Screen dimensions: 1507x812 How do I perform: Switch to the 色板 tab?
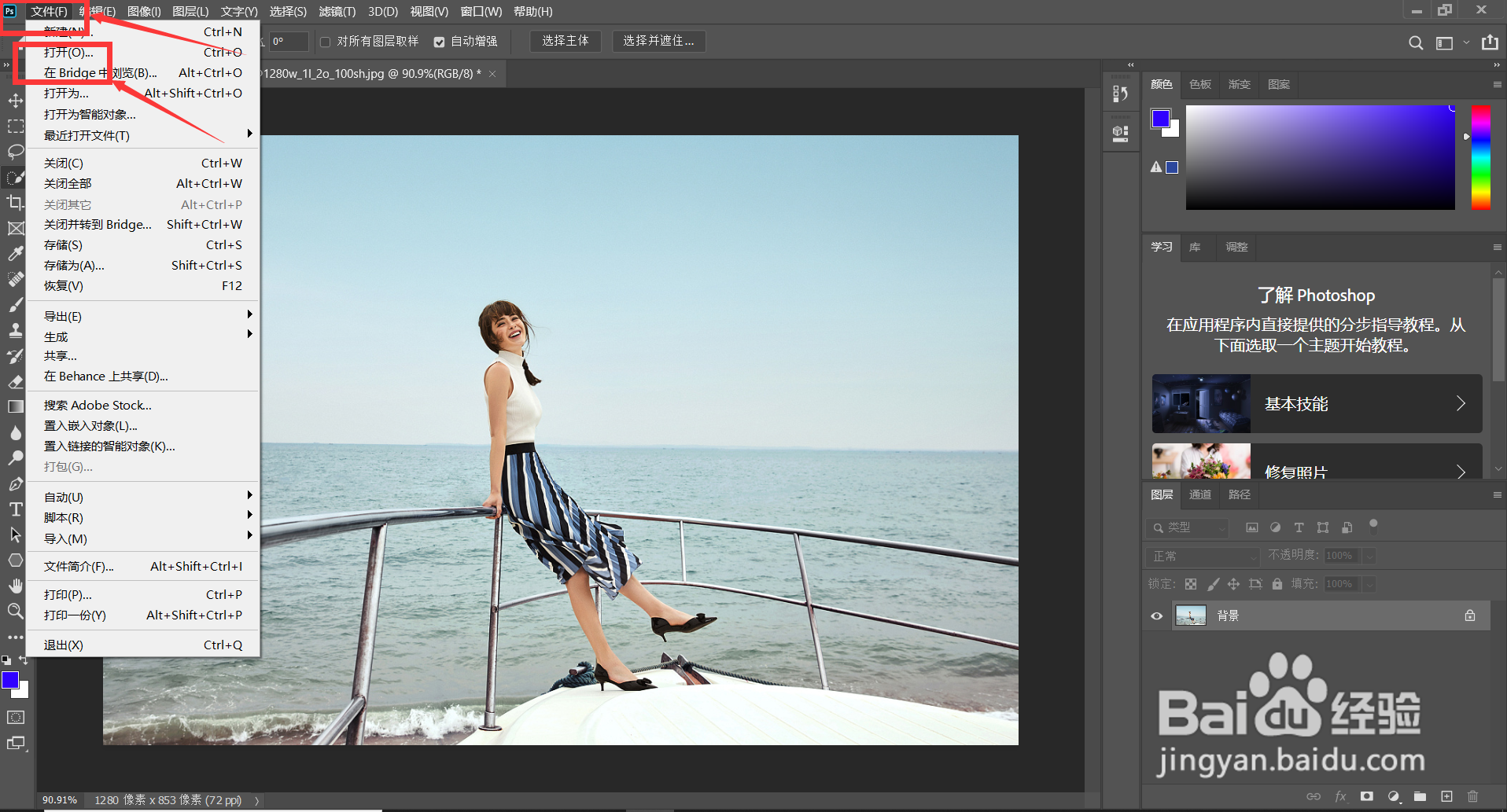click(1200, 84)
